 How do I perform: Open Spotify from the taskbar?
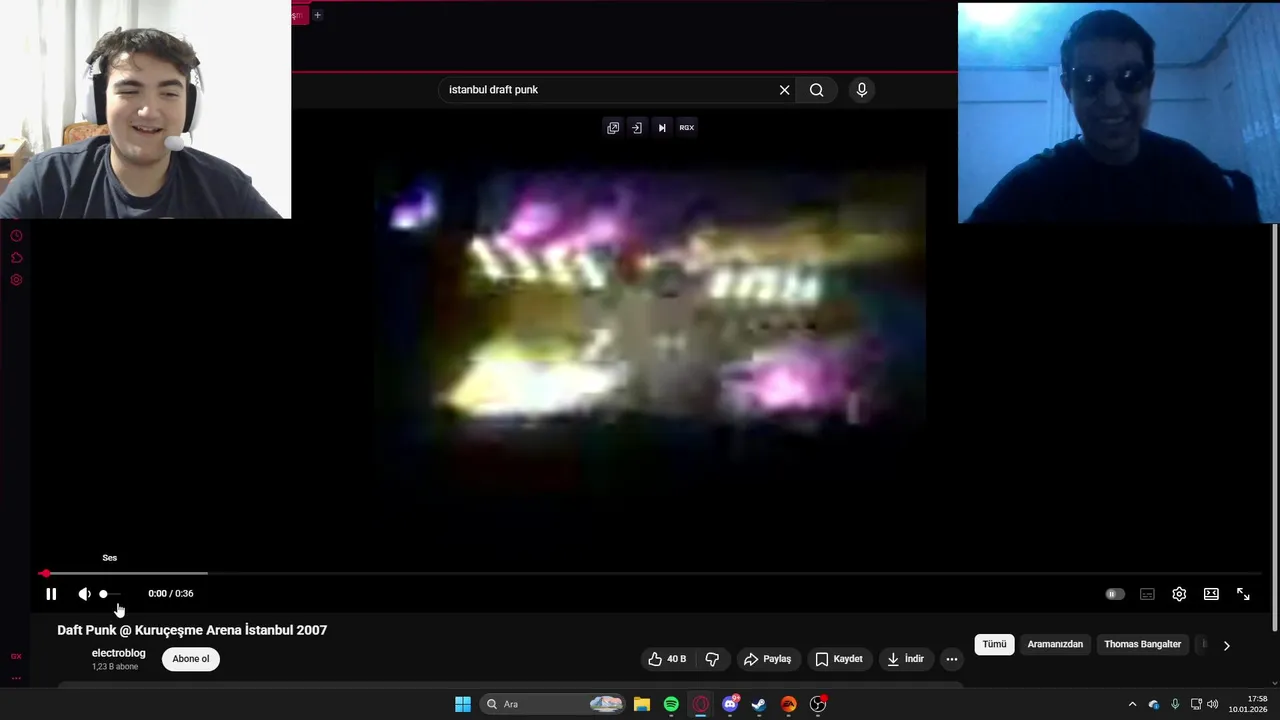(x=671, y=704)
